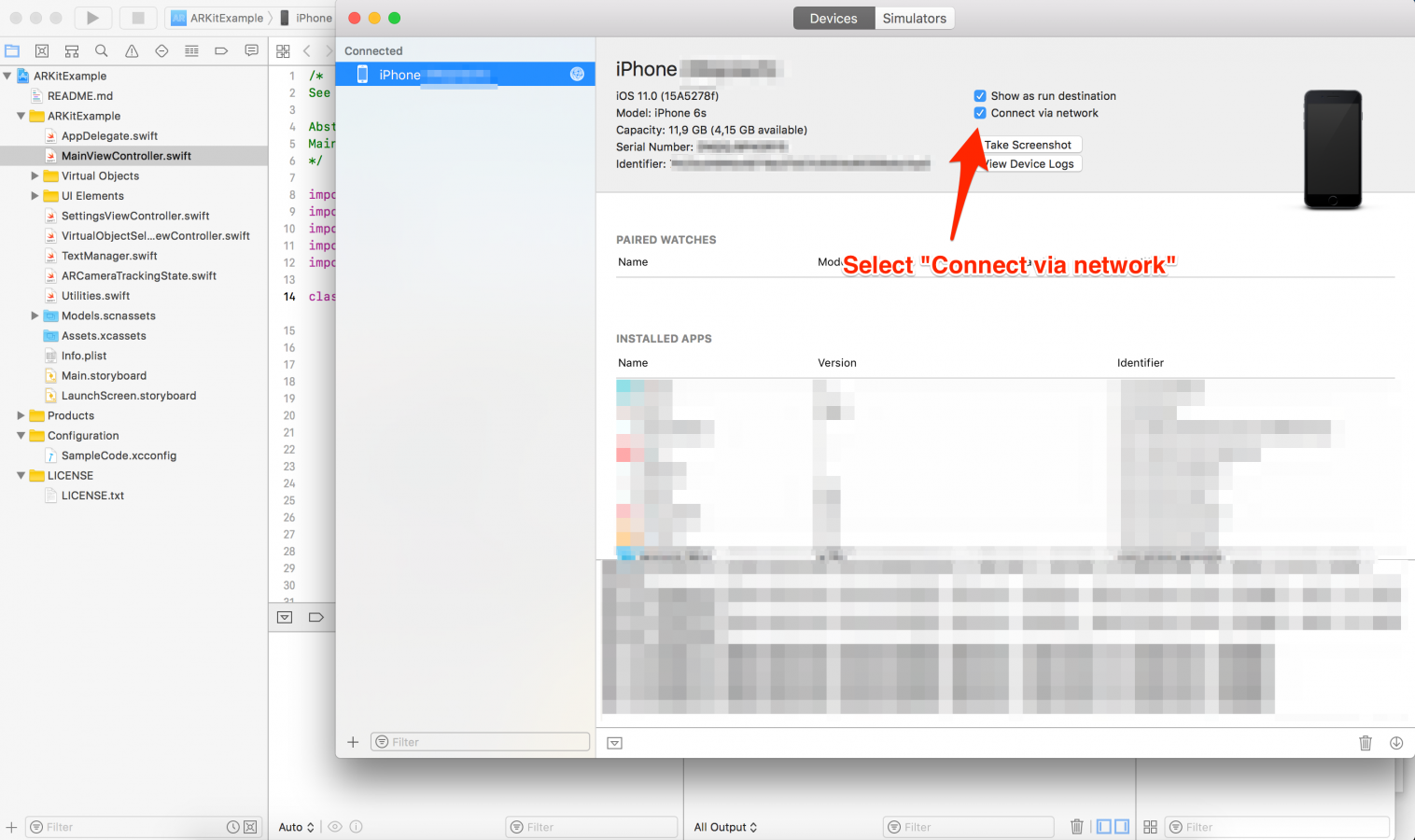
Task: Run the project with the Play button
Action: click(x=92, y=18)
